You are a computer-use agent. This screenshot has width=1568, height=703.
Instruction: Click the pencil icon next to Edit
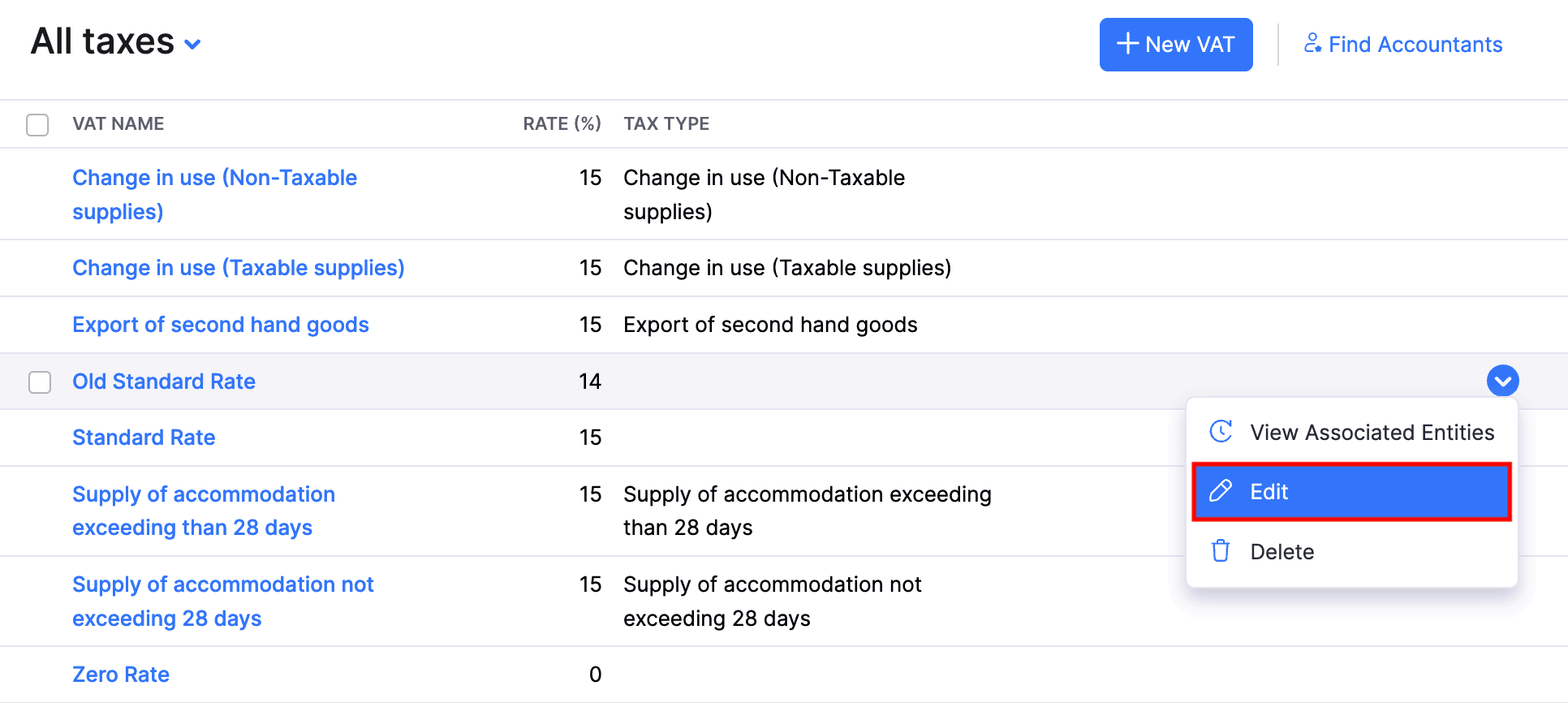pyautogui.click(x=1220, y=491)
